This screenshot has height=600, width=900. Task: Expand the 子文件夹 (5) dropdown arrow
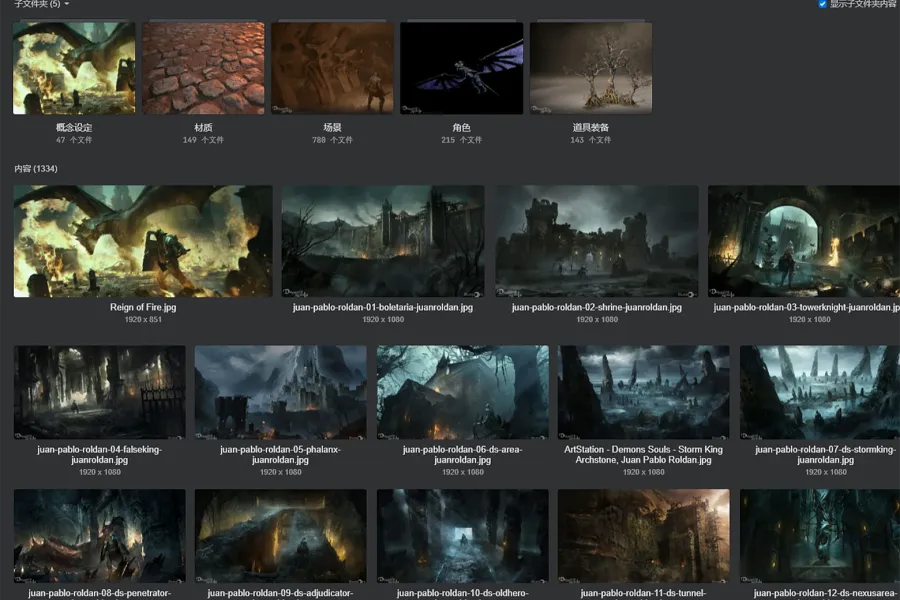coord(67,4)
